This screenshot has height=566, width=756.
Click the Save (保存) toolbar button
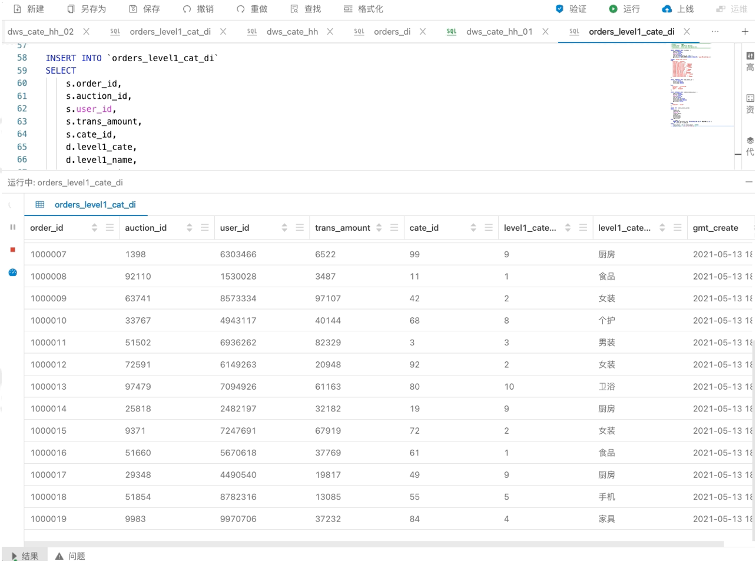click(144, 9)
